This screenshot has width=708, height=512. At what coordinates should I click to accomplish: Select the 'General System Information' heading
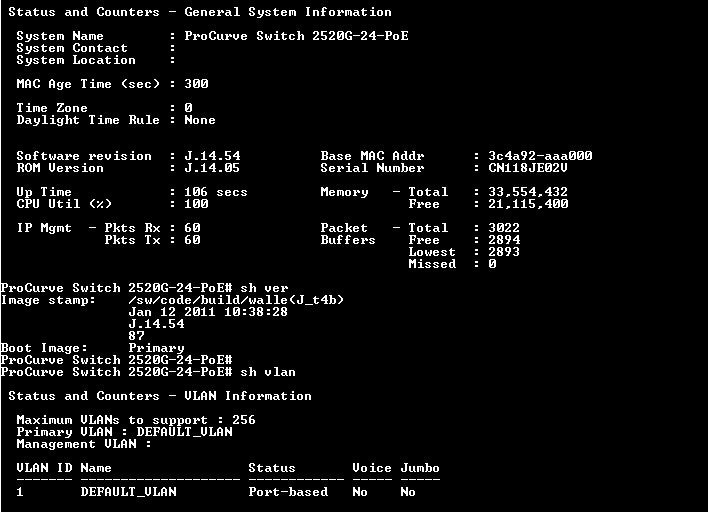coord(288,12)
